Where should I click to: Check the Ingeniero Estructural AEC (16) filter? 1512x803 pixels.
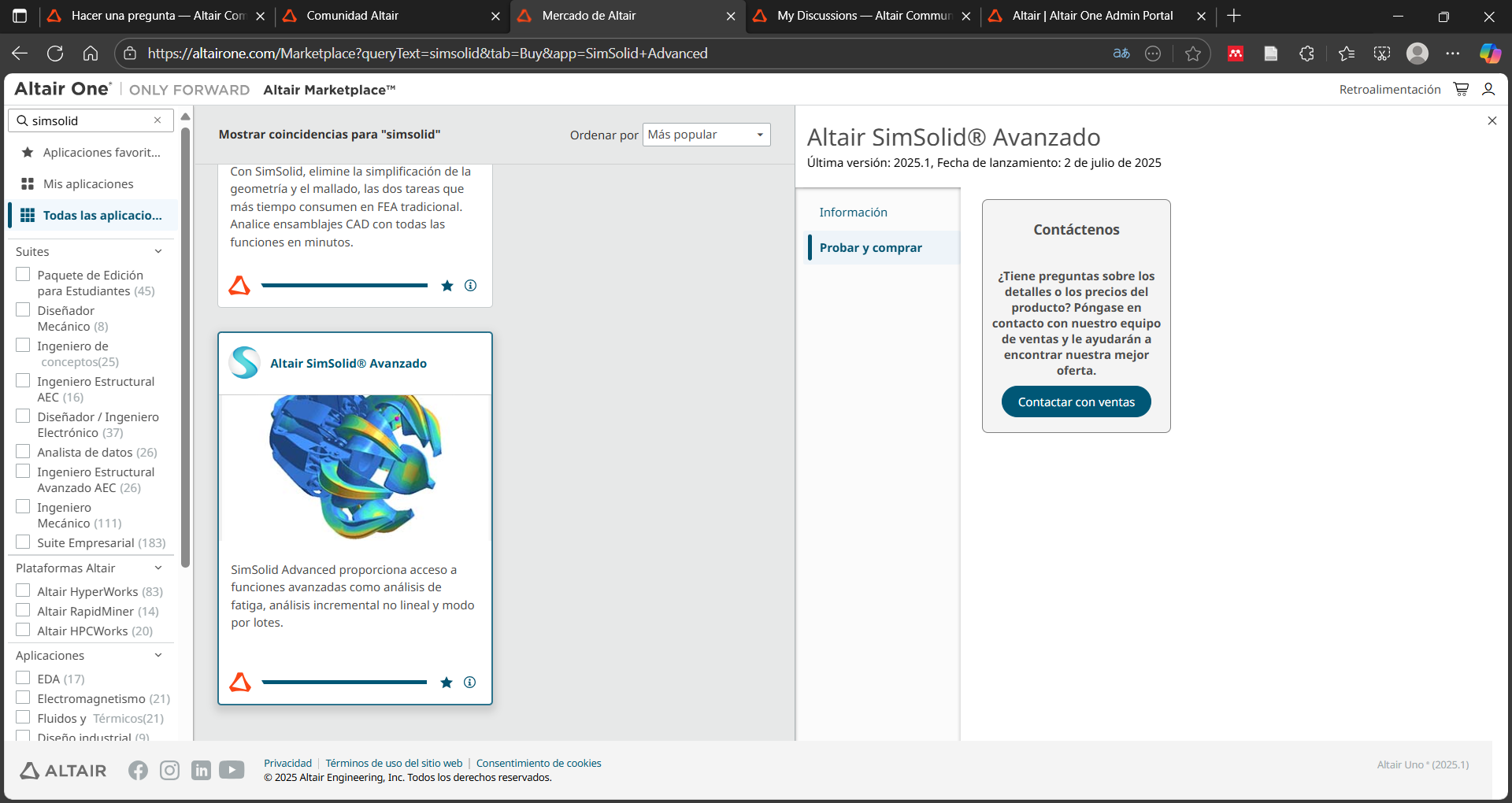tap(24, 381)
